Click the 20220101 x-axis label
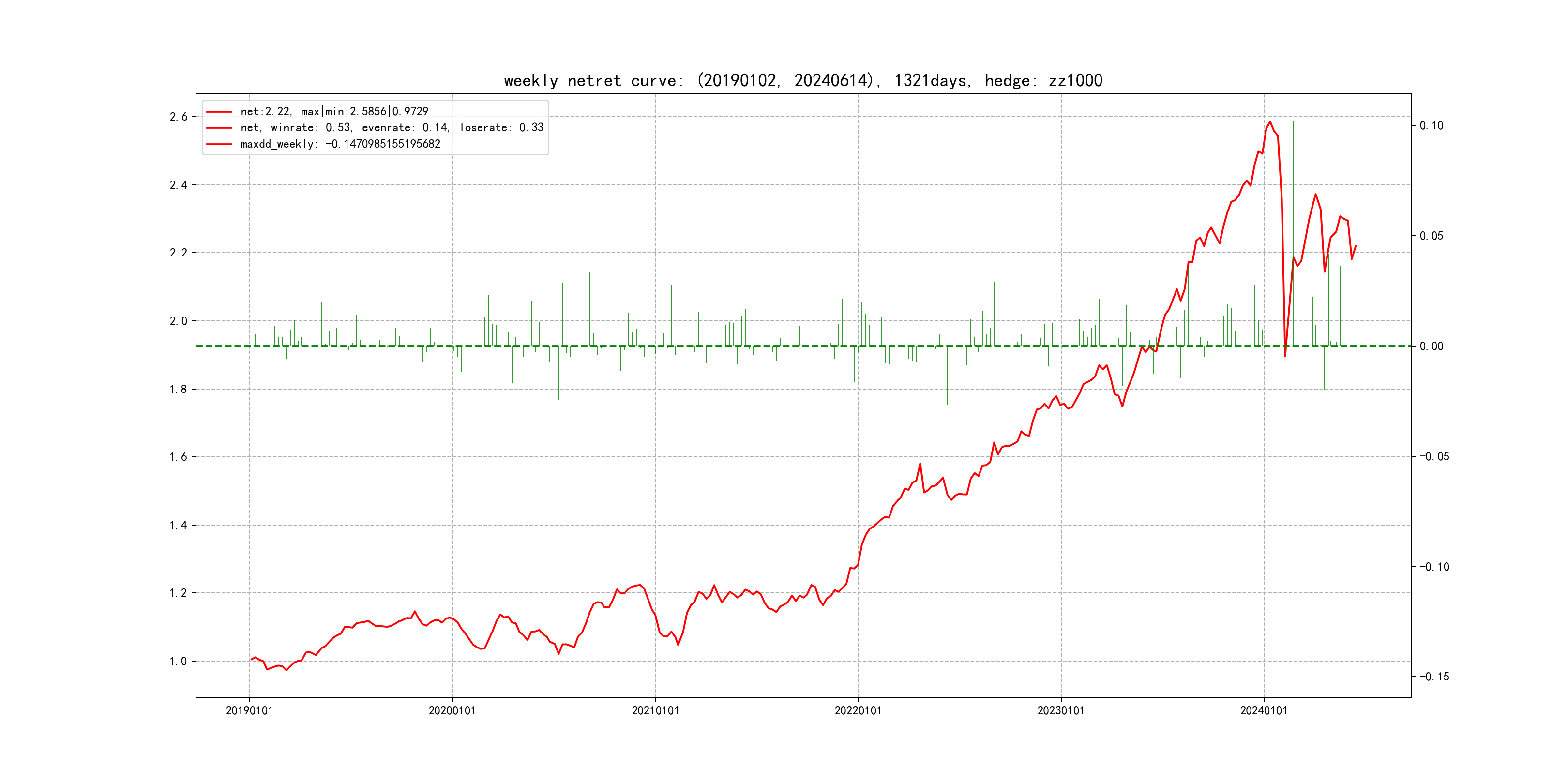The image size is (1568, 784). coord(858,710)
